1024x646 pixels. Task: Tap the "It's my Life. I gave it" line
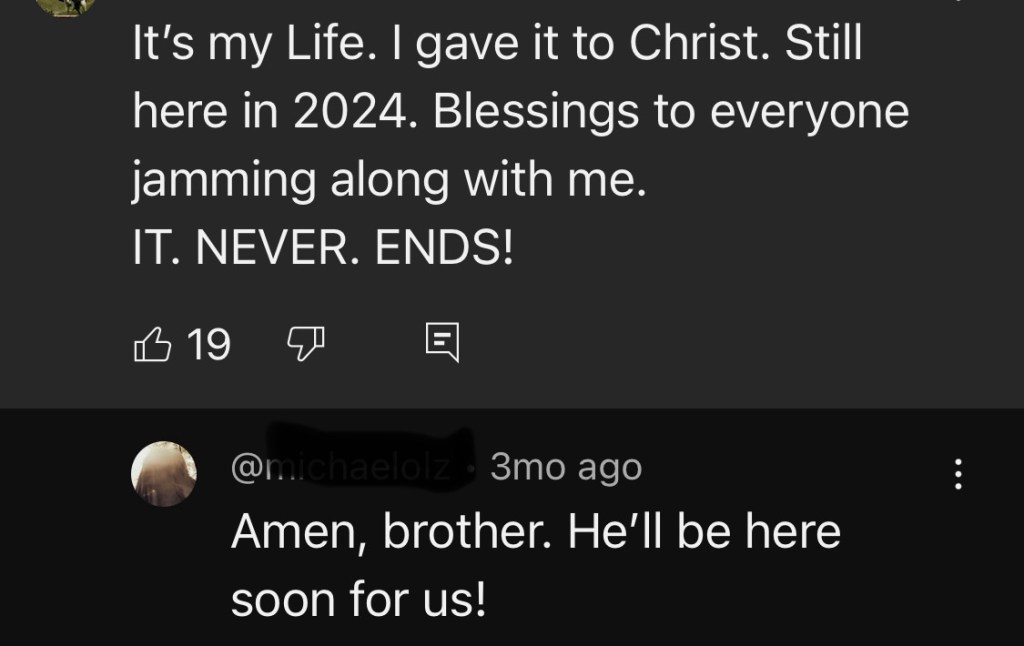(x=496, y=48)
